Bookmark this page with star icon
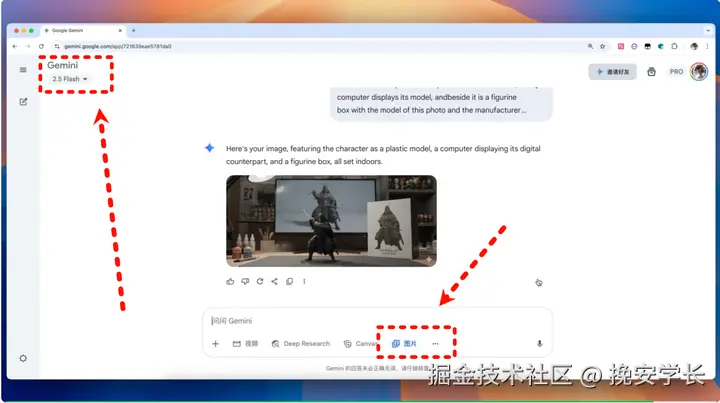 (x=602, y=46)
